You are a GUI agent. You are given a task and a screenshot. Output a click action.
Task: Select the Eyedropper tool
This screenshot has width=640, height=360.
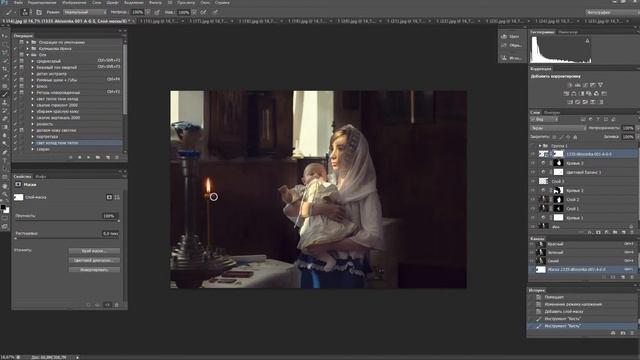[x=5, y=77]
